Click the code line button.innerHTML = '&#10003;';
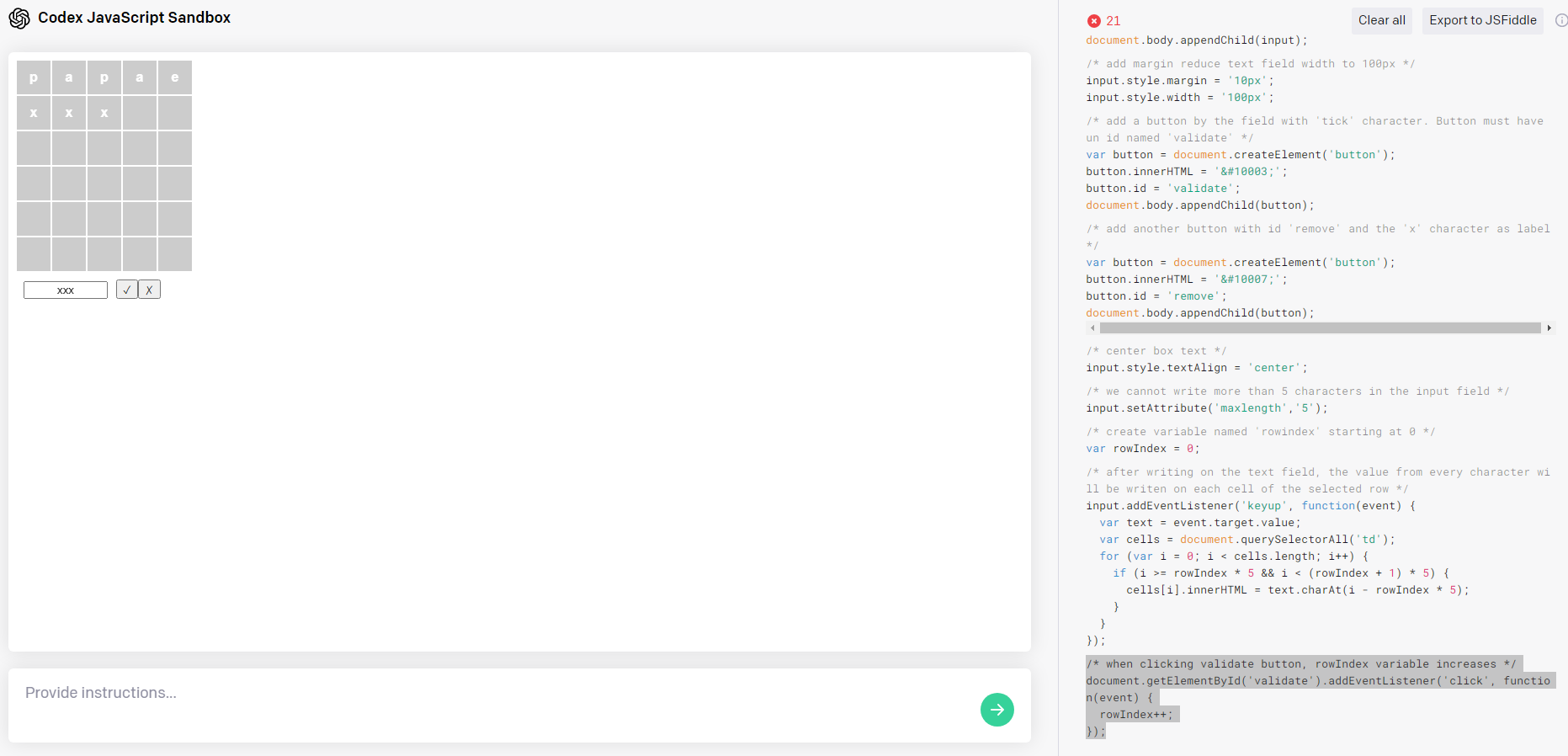 point(1186,172)
